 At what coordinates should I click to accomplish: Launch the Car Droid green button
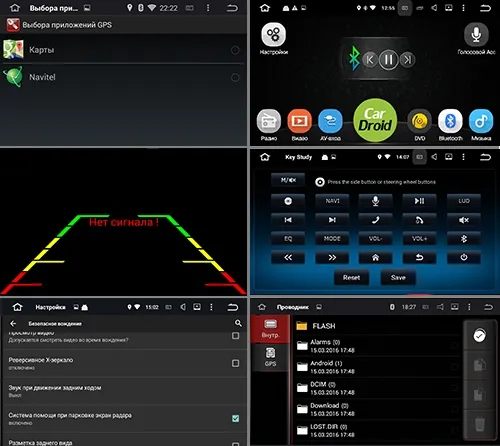[x=375, y=120]
